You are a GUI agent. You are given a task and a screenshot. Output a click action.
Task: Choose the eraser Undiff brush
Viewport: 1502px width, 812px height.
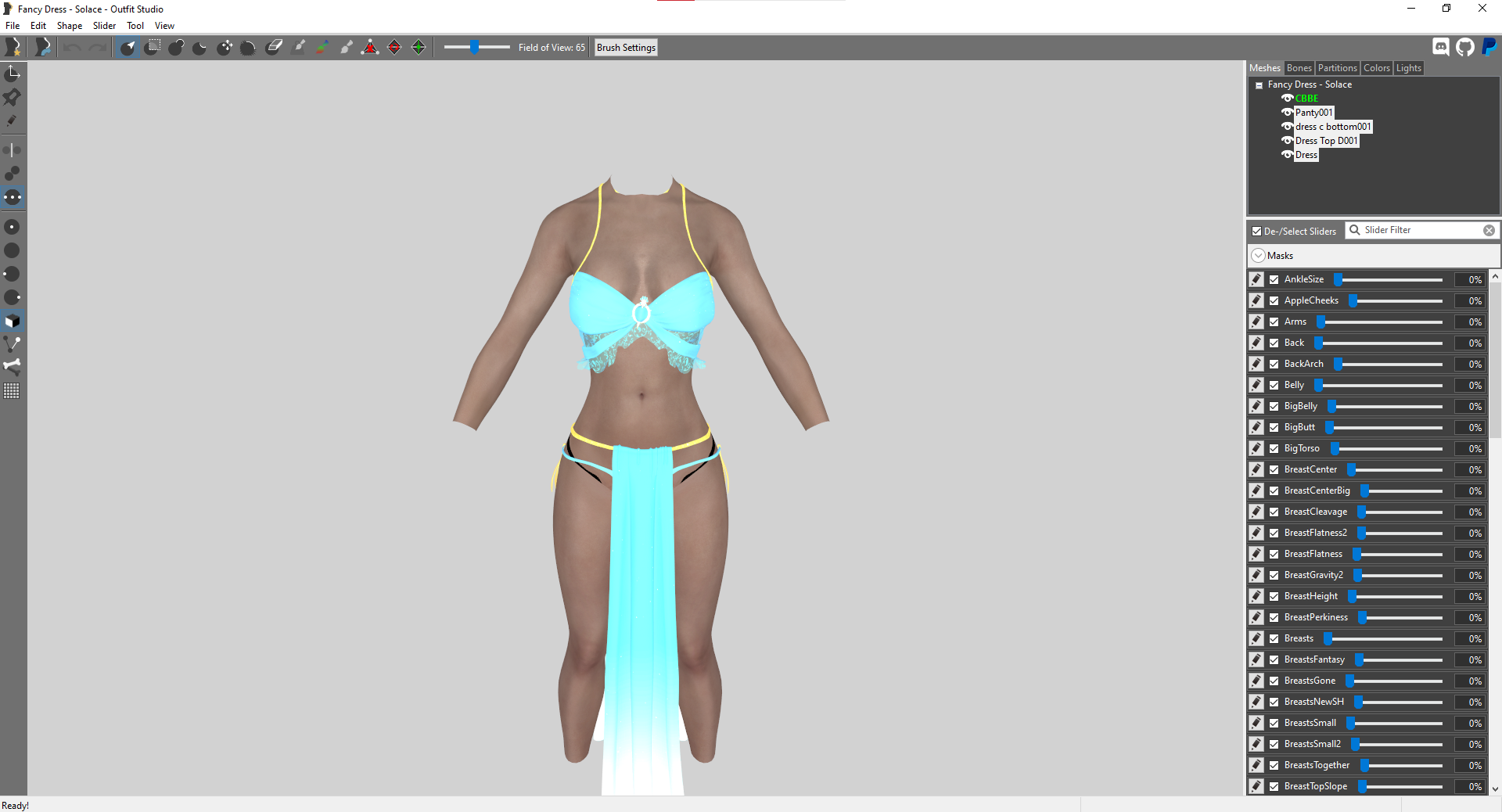[x=274, y=48]
